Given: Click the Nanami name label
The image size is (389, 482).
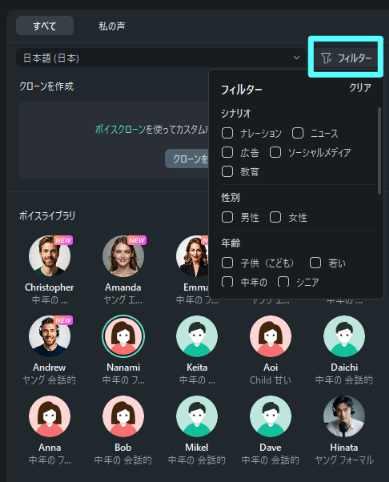Looking at the screenshot, I should click(x=123, y=367).
